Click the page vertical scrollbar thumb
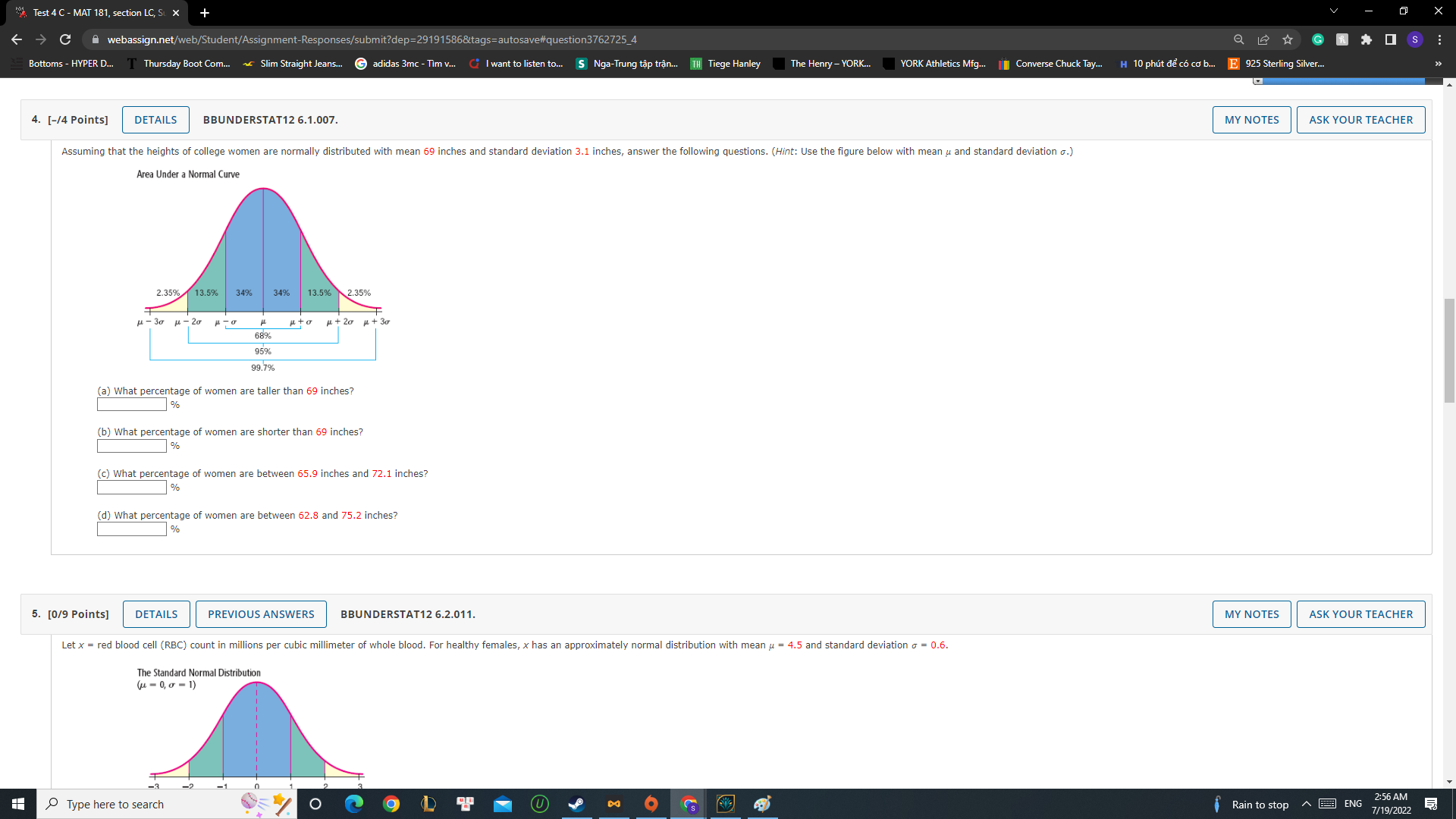 pyautogui.click(x=1449, y=349)
